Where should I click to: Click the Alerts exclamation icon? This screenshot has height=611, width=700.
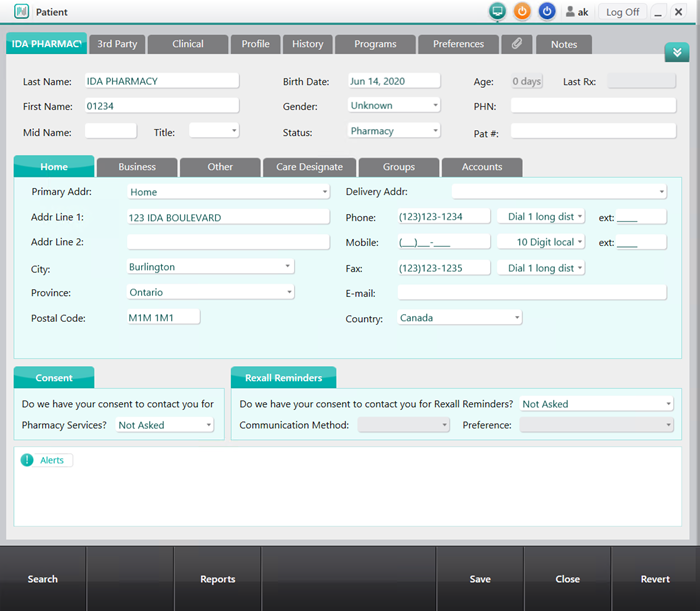[x=27, y=460]
